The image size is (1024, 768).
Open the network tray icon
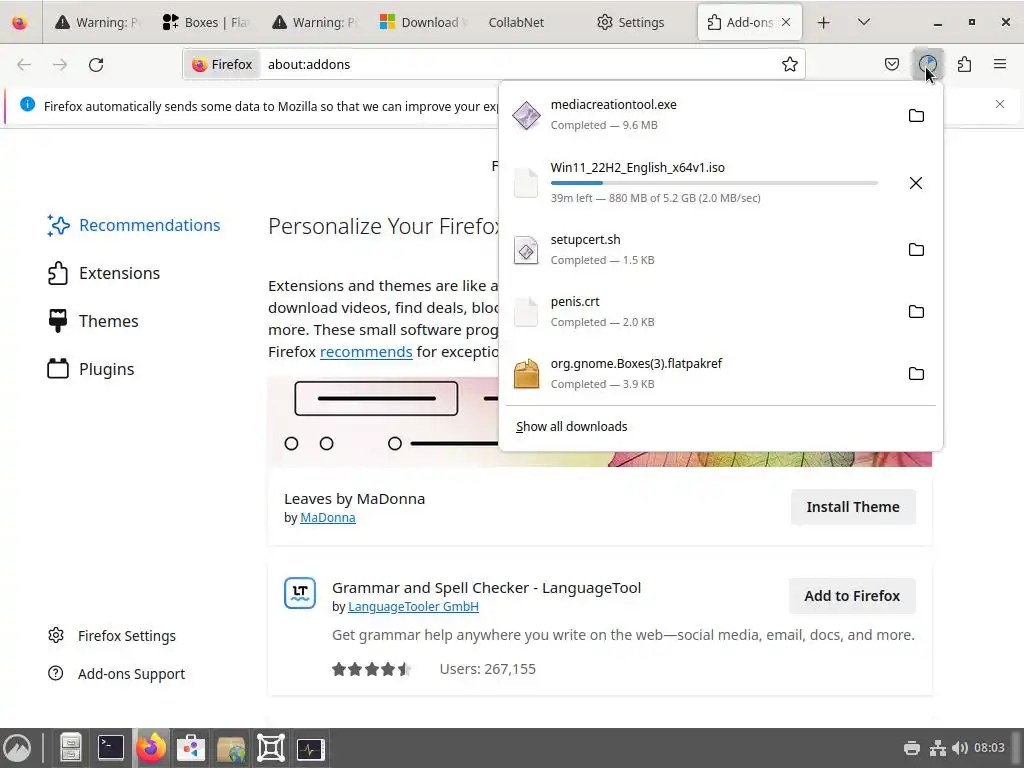click(x=938, y=748)
